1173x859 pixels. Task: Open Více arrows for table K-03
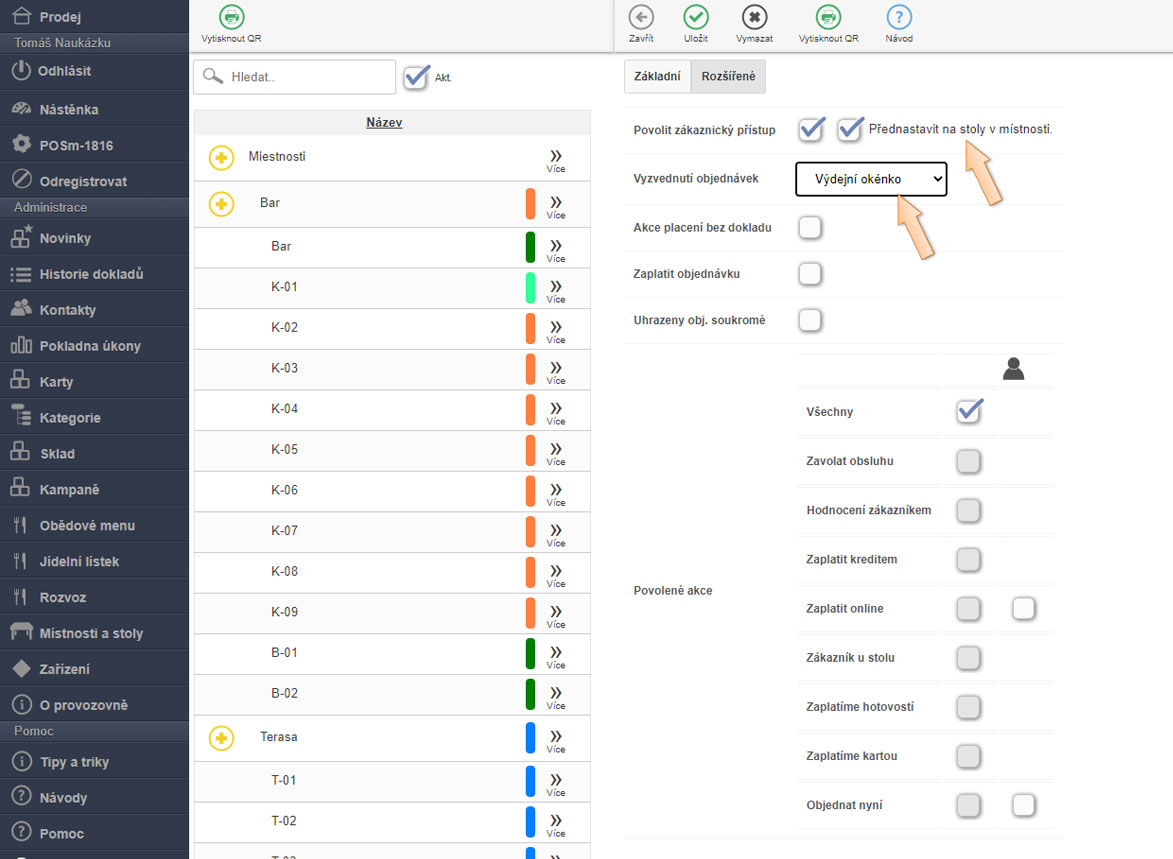(556, 368)
